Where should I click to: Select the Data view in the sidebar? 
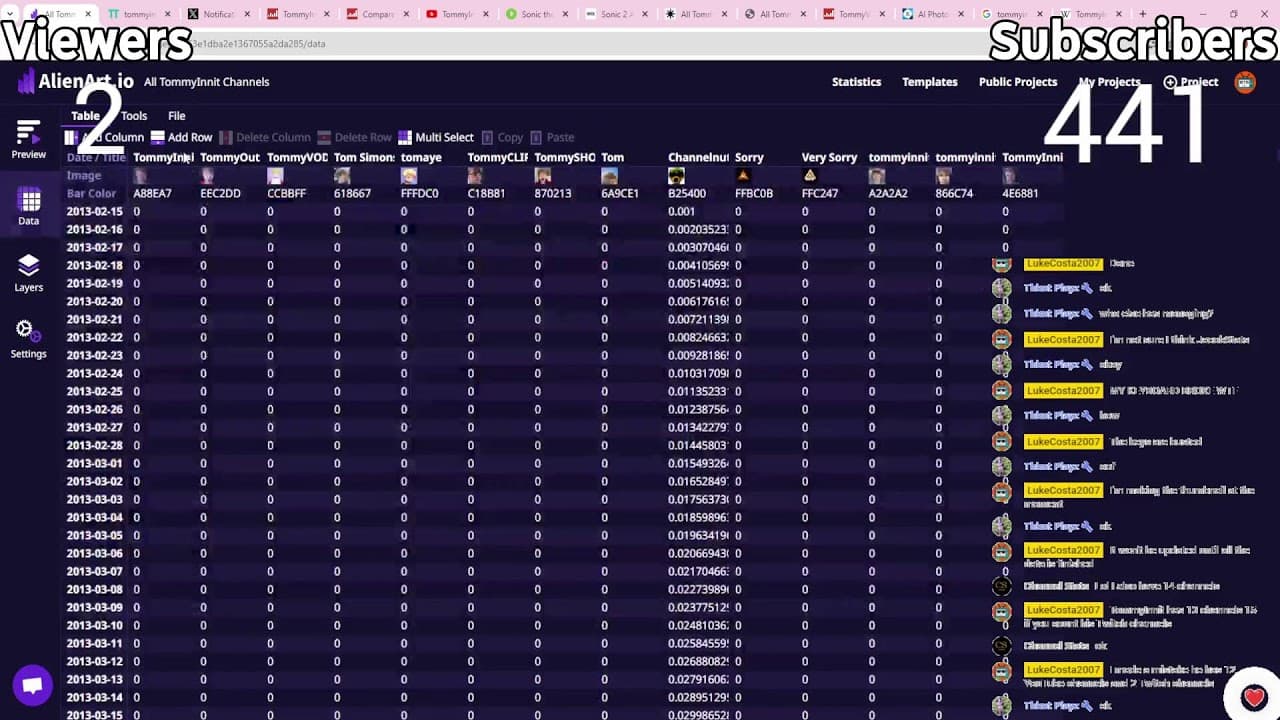tap(28, 207)
